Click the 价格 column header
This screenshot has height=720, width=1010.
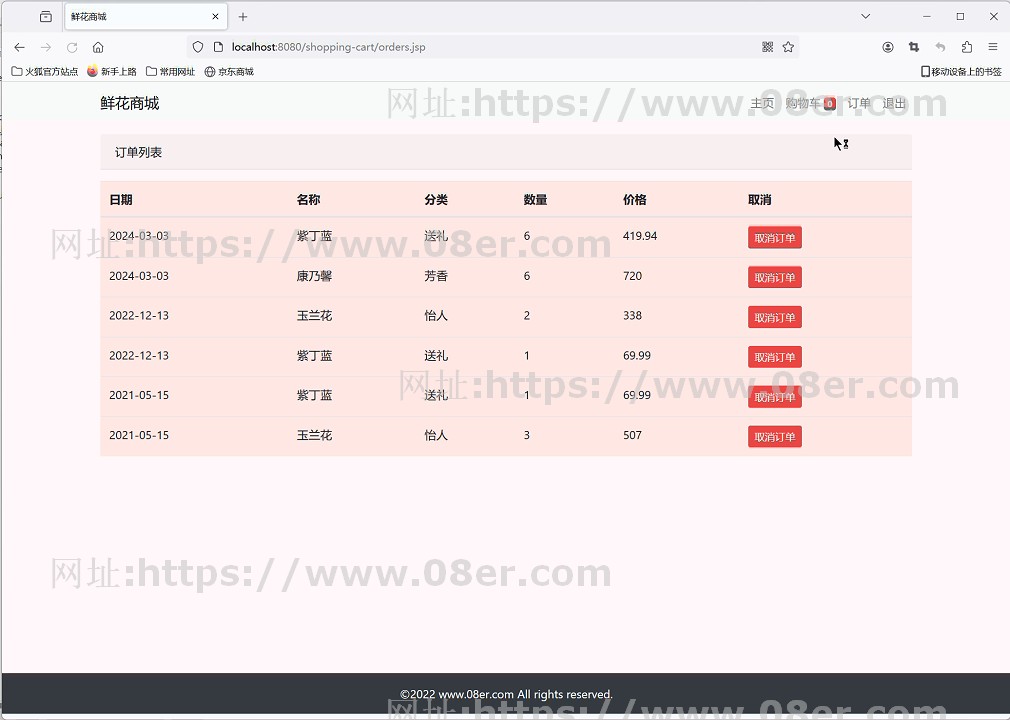(x=634, y=200)
